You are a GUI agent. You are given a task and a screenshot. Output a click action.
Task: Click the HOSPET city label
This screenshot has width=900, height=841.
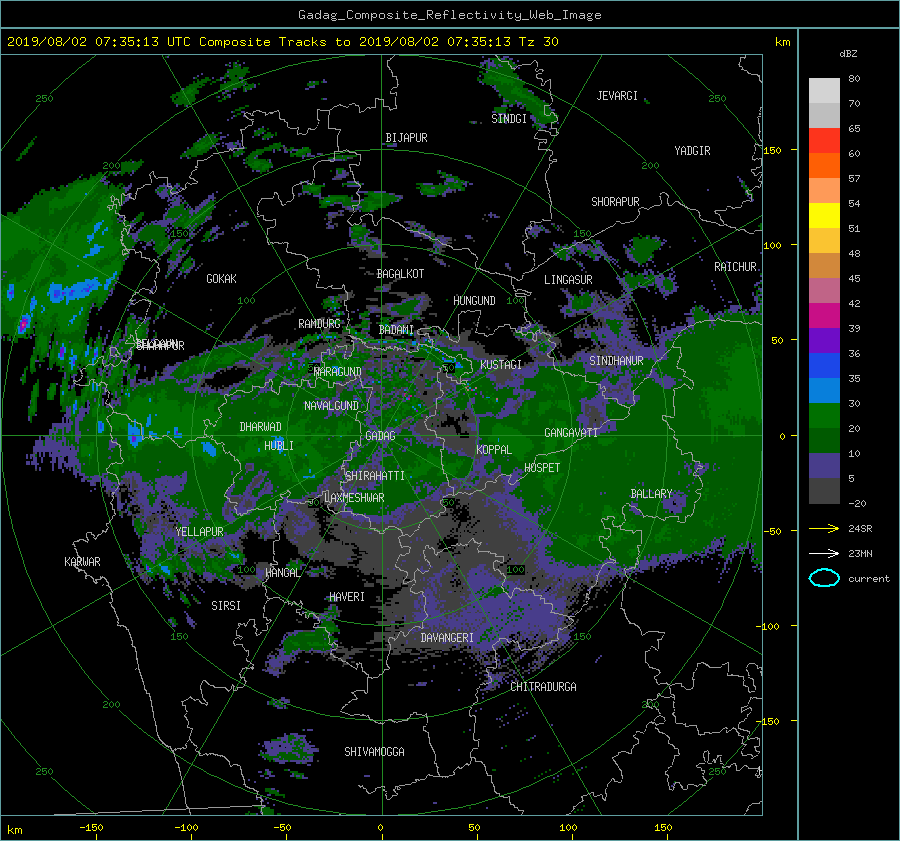click(542, 468)
